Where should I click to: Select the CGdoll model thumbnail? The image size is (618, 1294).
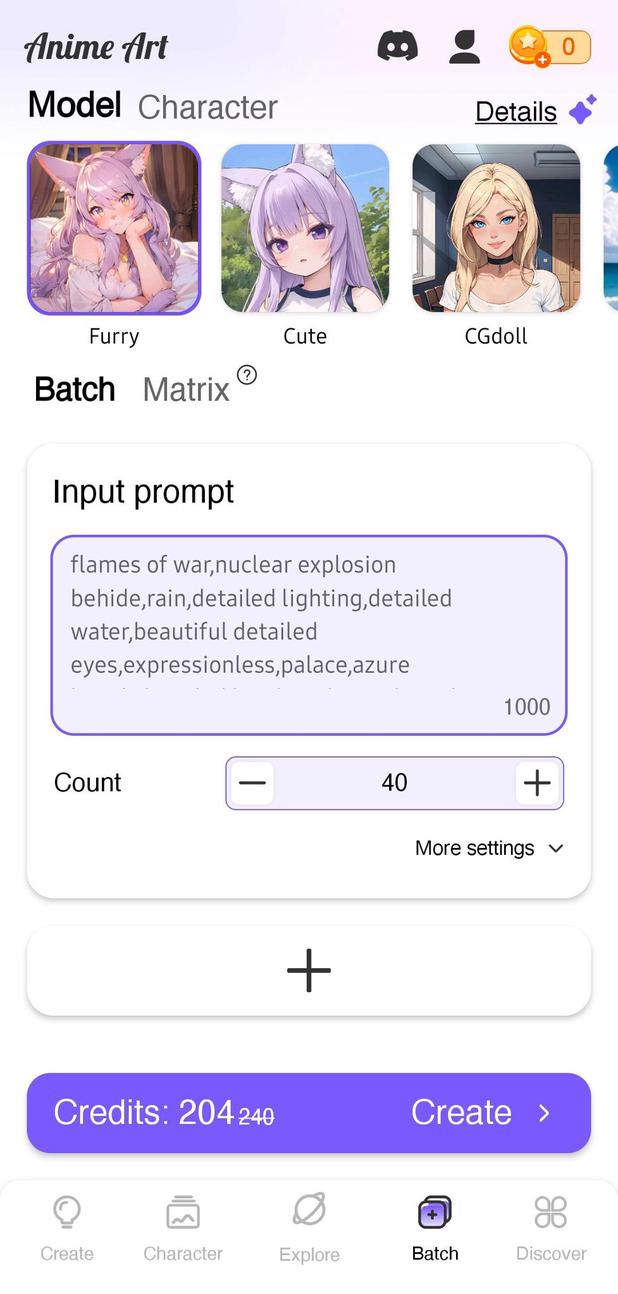tap(496, 228)
